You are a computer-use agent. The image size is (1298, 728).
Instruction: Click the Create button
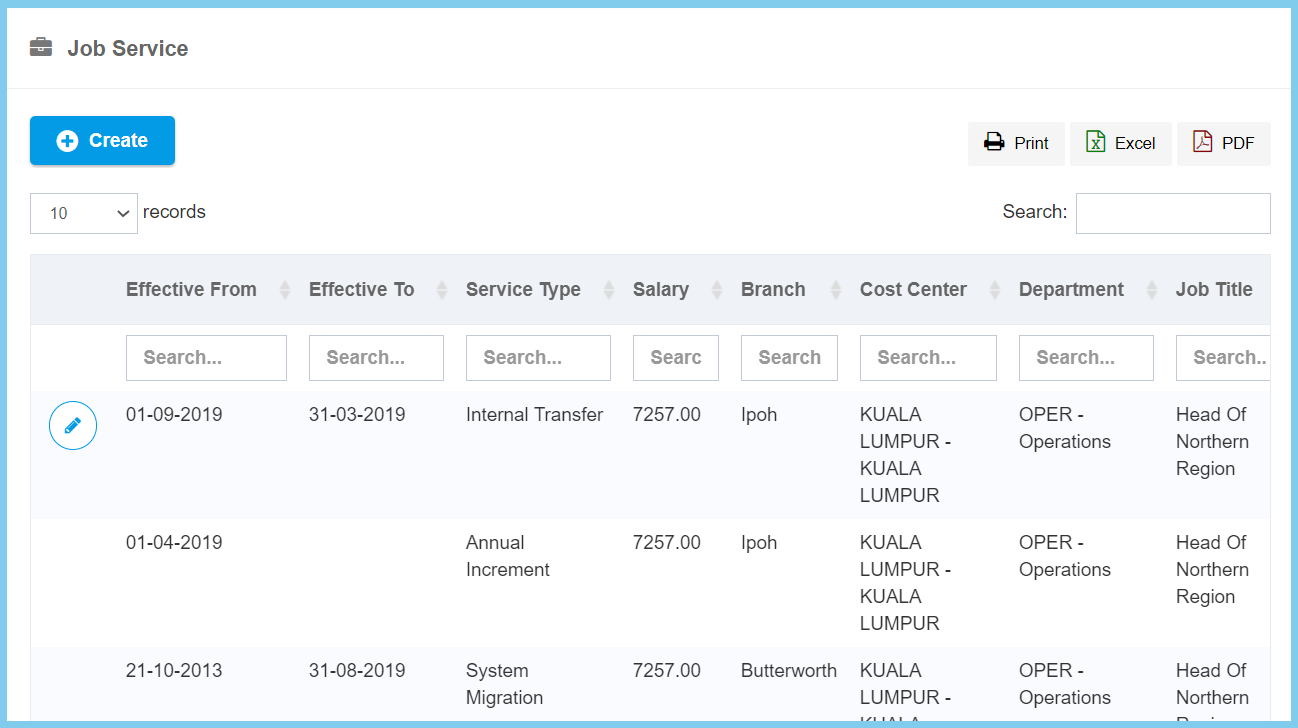coord(102,141)
